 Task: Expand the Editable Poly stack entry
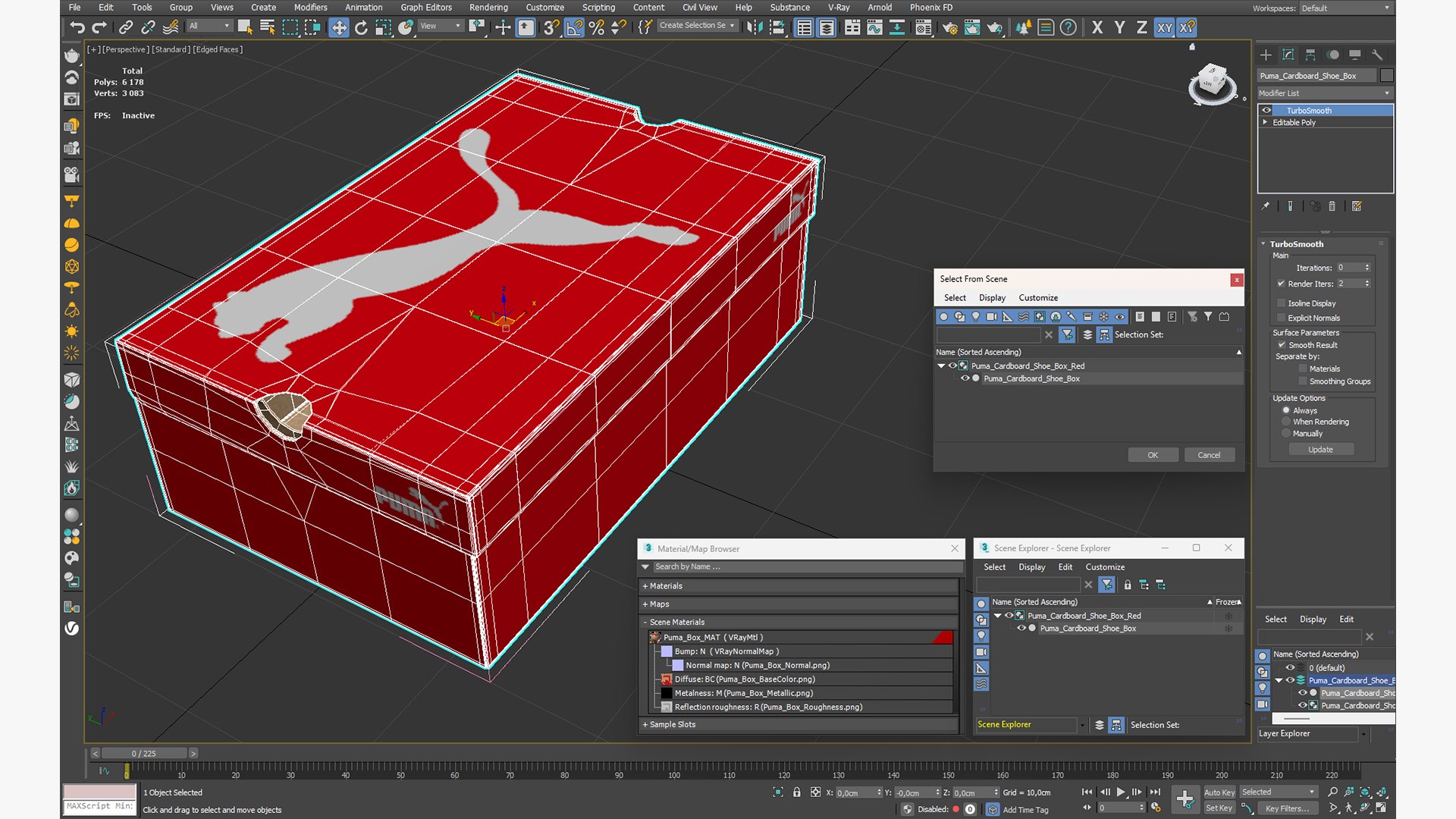click(1265, 122)
